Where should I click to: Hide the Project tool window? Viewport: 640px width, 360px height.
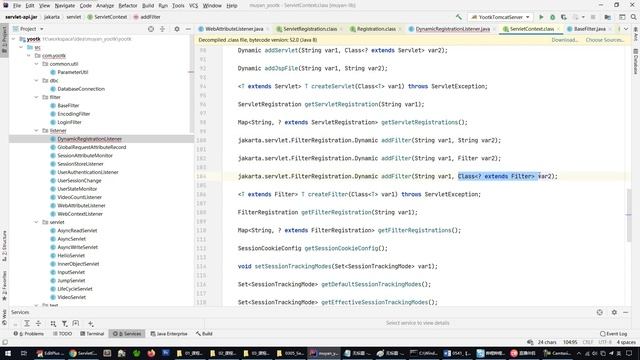pyautogui.click(x=188, y=29)
